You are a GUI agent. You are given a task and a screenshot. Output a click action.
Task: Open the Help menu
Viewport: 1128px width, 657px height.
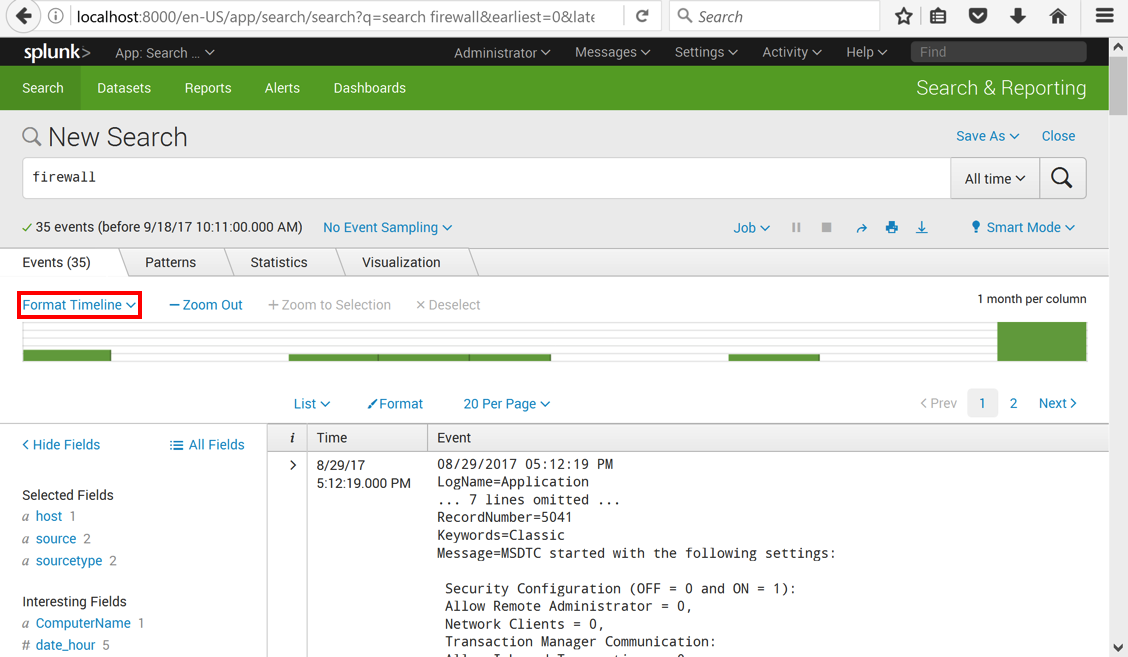tap(866, 52)
